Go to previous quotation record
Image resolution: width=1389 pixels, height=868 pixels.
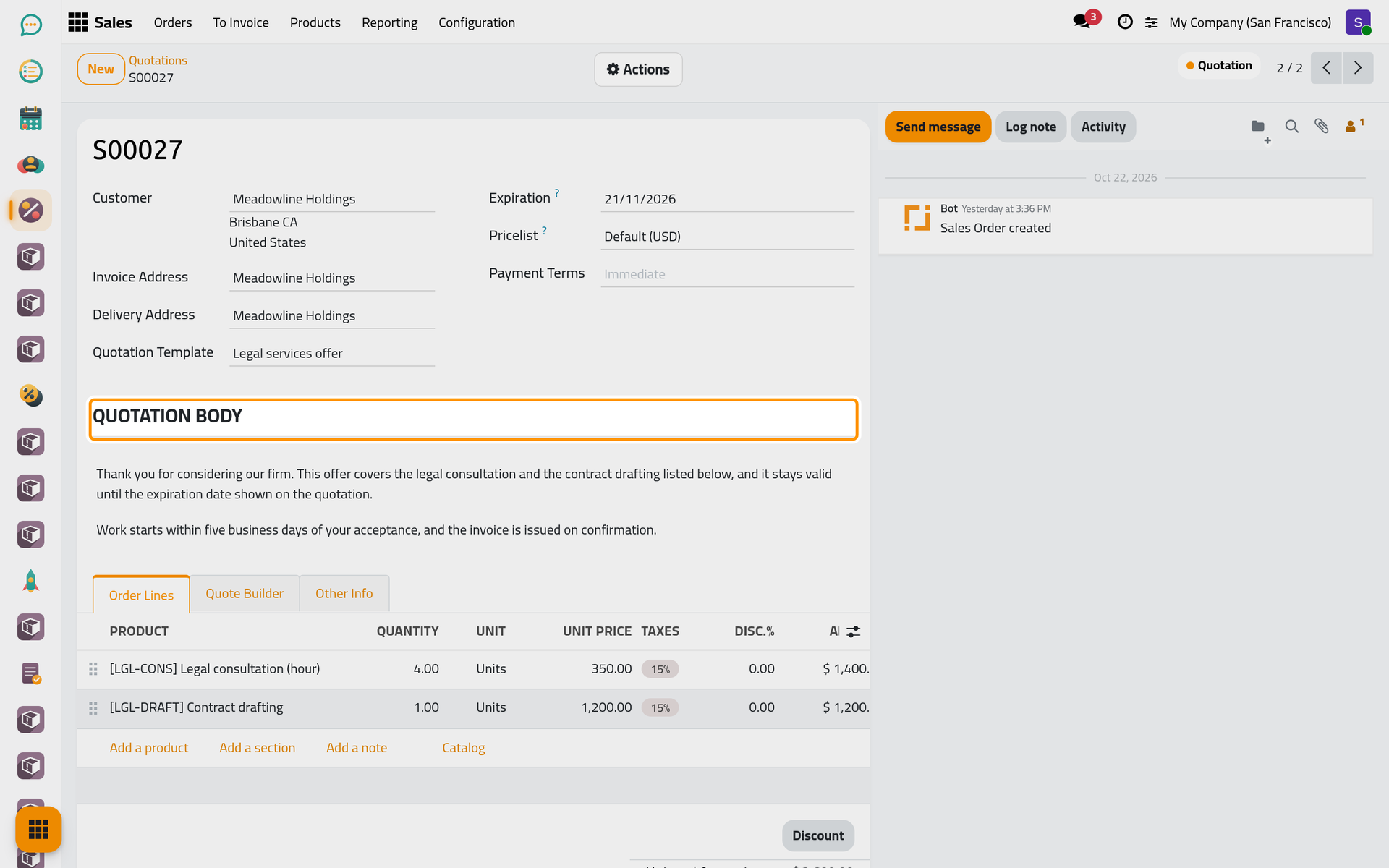pos(1326,68)
